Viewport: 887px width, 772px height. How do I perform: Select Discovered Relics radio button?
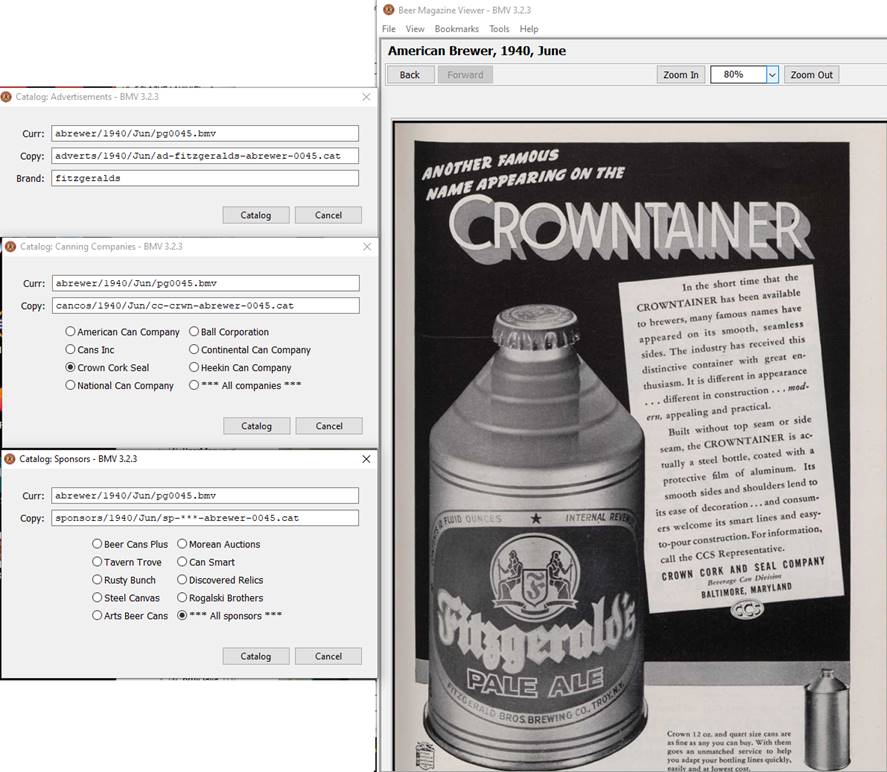click(x=182, y=580)
